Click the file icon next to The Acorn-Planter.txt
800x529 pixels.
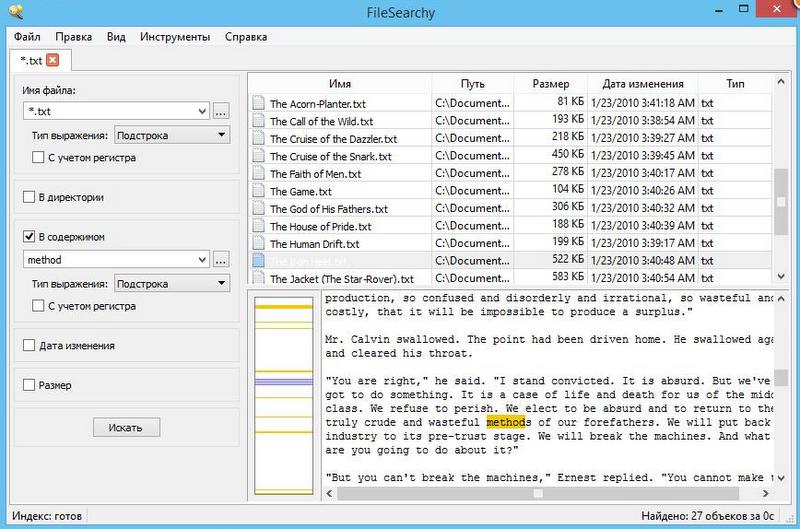click(x=259, y=103)
